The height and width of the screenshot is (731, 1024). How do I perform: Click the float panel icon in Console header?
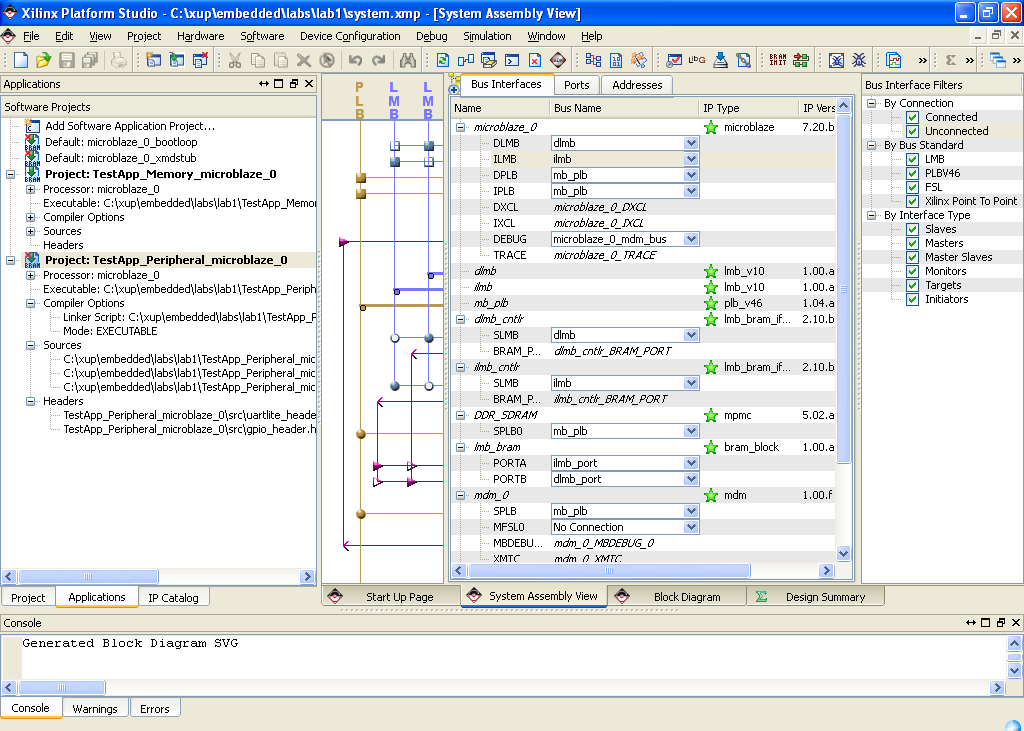click(x=1000, y=623)
